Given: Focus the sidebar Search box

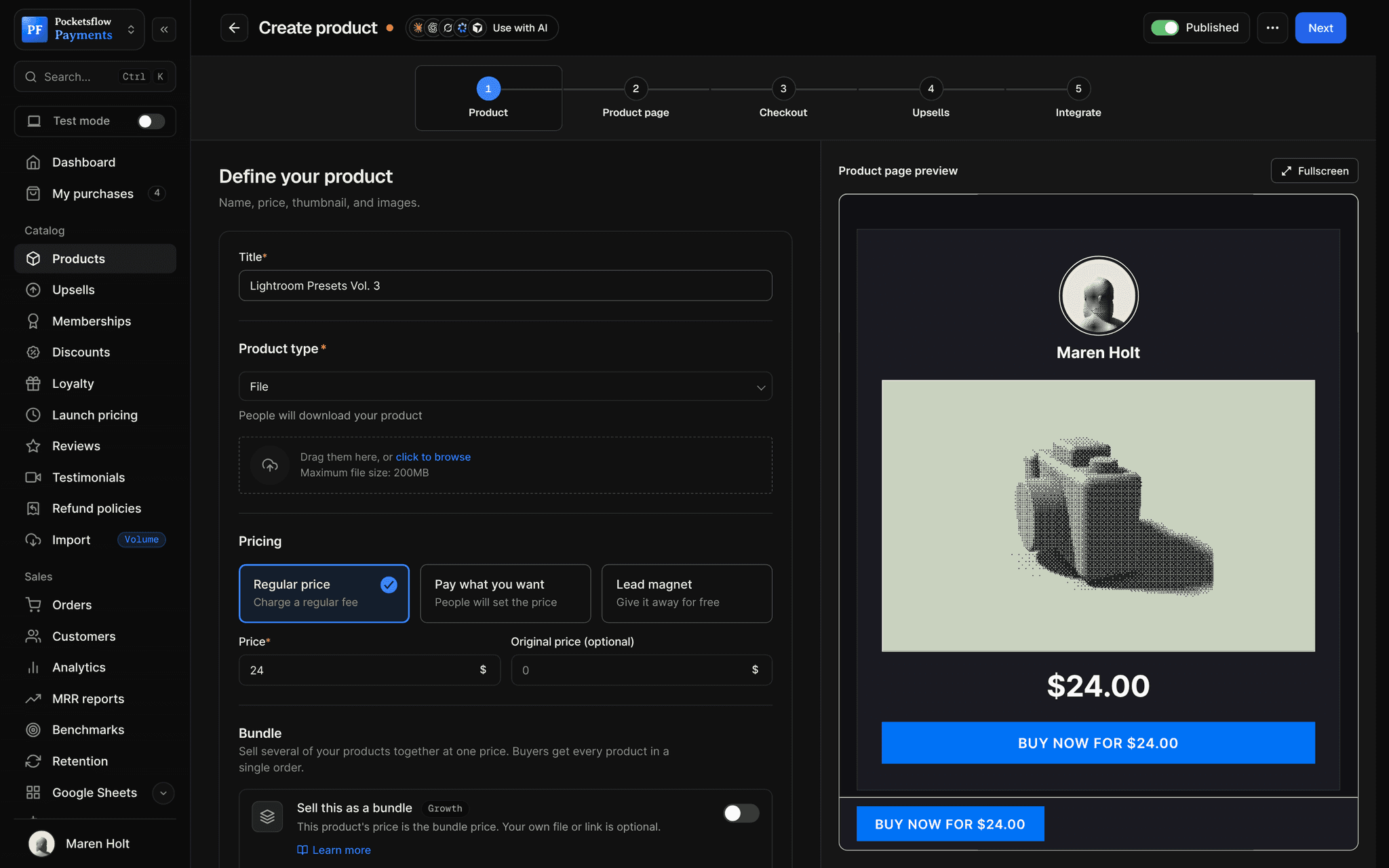Looking at the screenshot, I should tap(95, 77).
